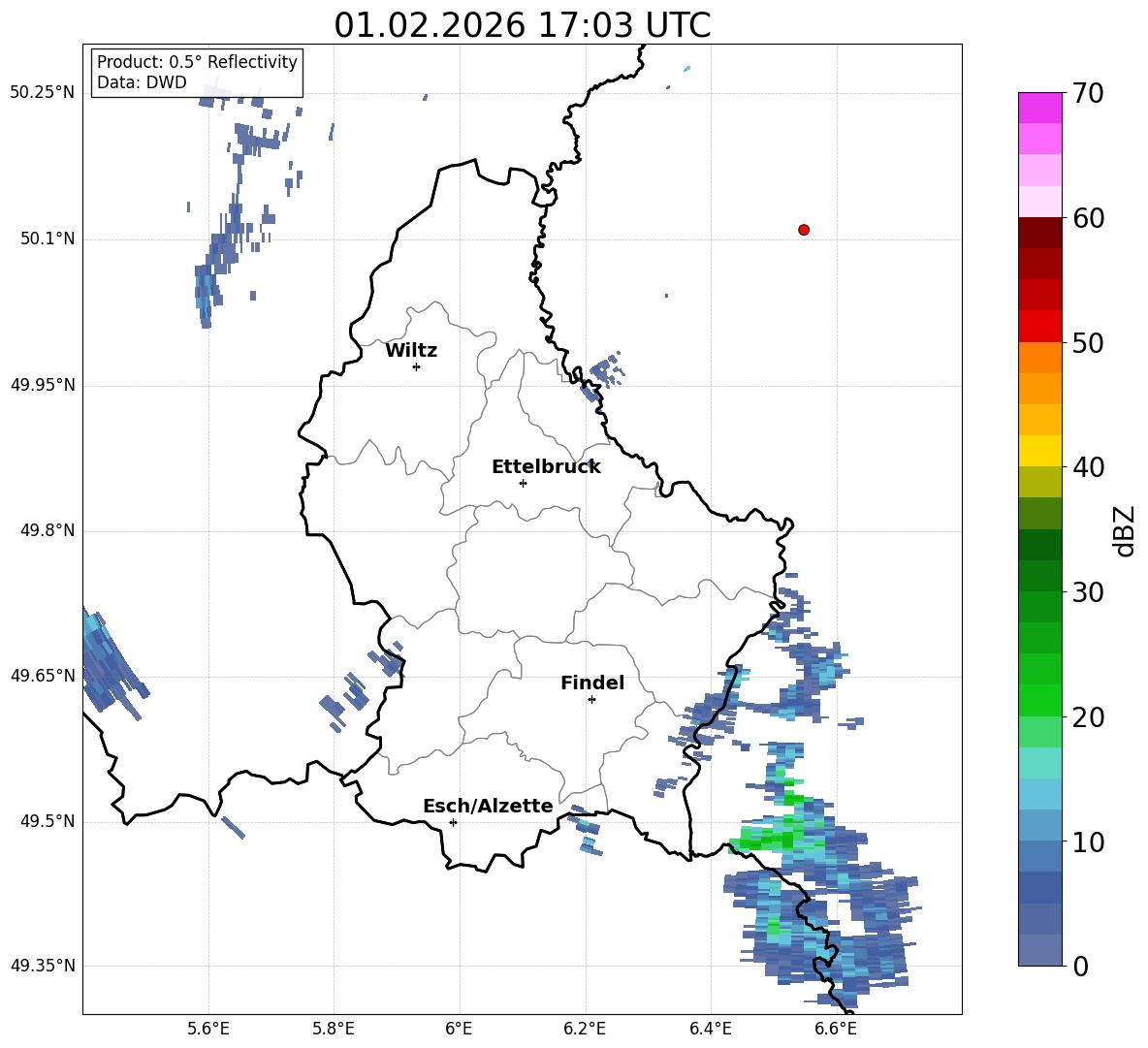This screenshot has width=1148, height=1048.
Task: Click the Esch/Alzette station cross marker
Action: pyautogui.click(x=453, y=822)
